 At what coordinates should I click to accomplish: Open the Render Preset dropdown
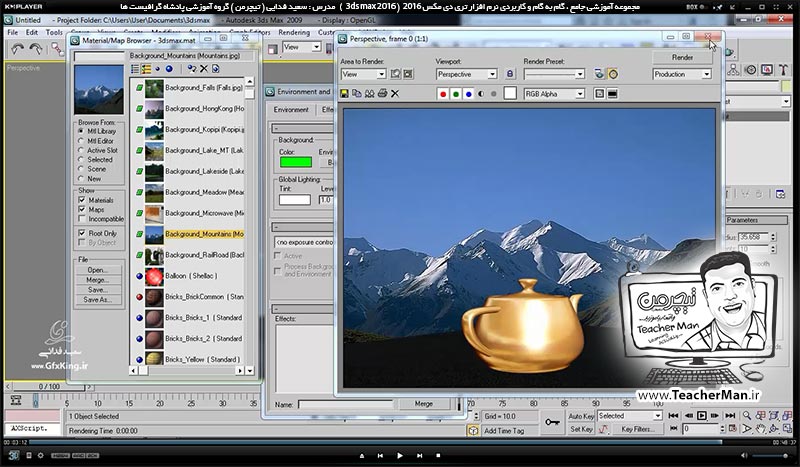(x=554, y=74)
